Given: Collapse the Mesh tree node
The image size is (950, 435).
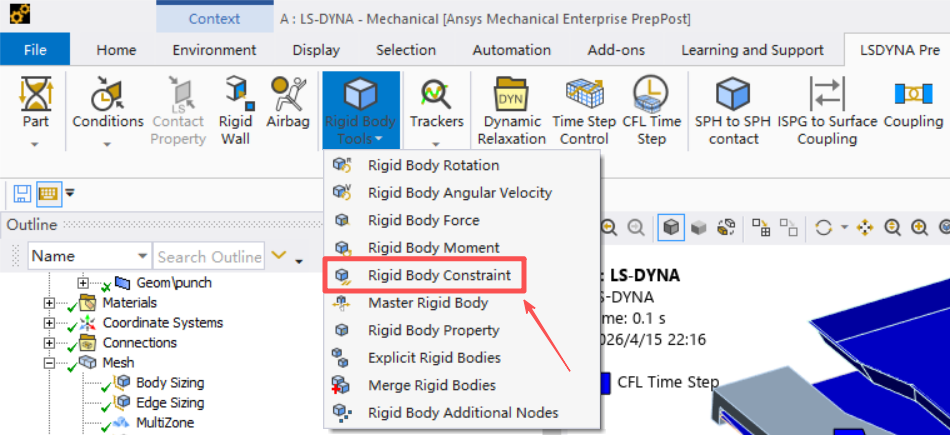Looking at the screenshot, I should point(49,363).
